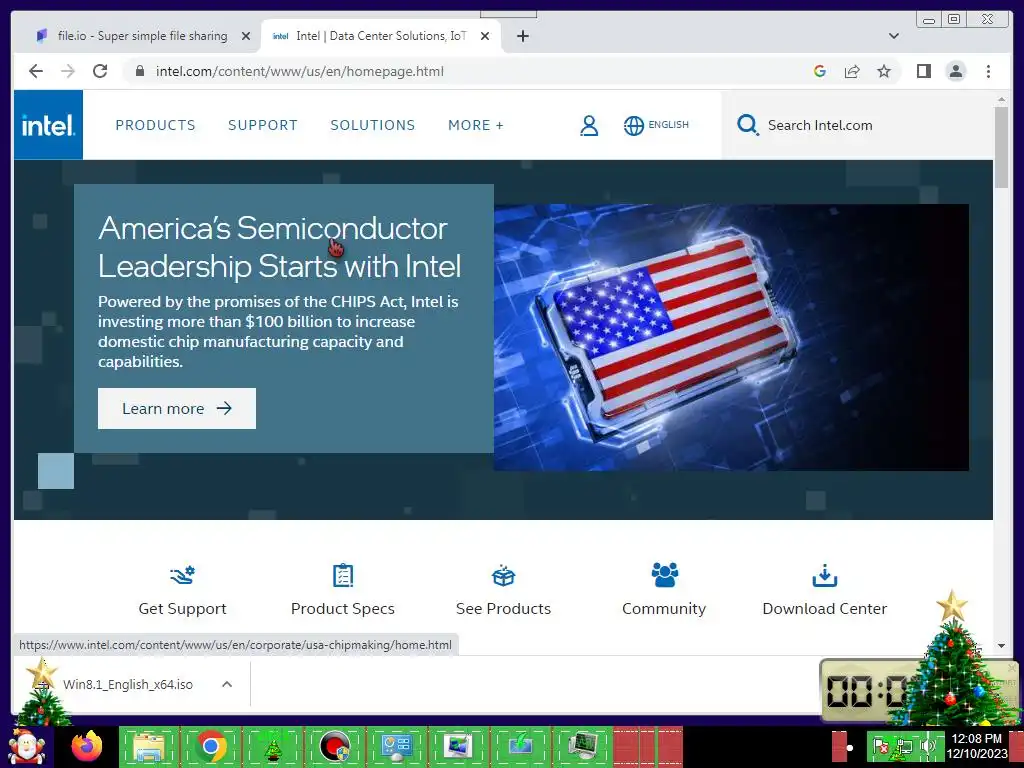Viewport: 1024px width, 768px height.
Task: Open the Intel sign-in user icon
Action: 589,125
